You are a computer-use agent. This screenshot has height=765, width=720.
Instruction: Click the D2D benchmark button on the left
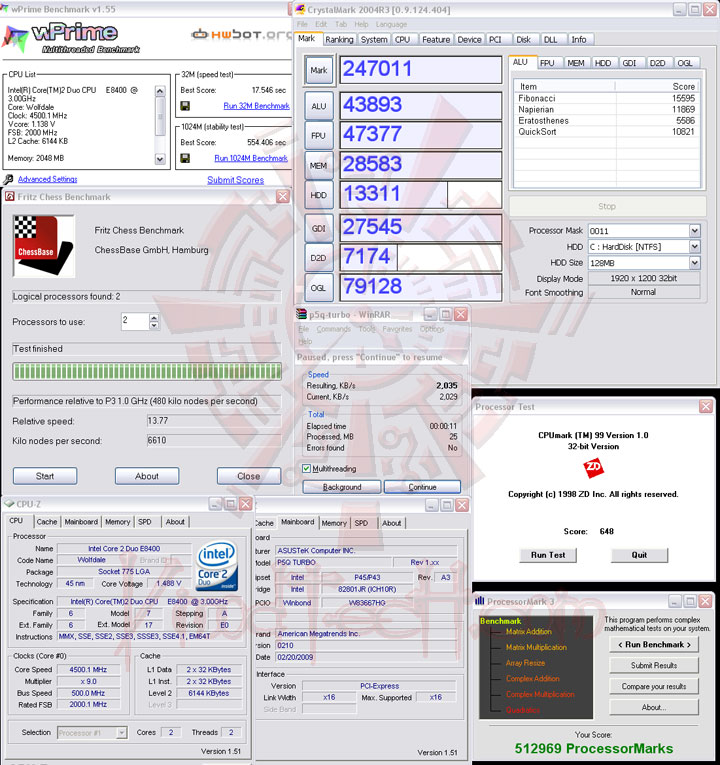point(319,258)
